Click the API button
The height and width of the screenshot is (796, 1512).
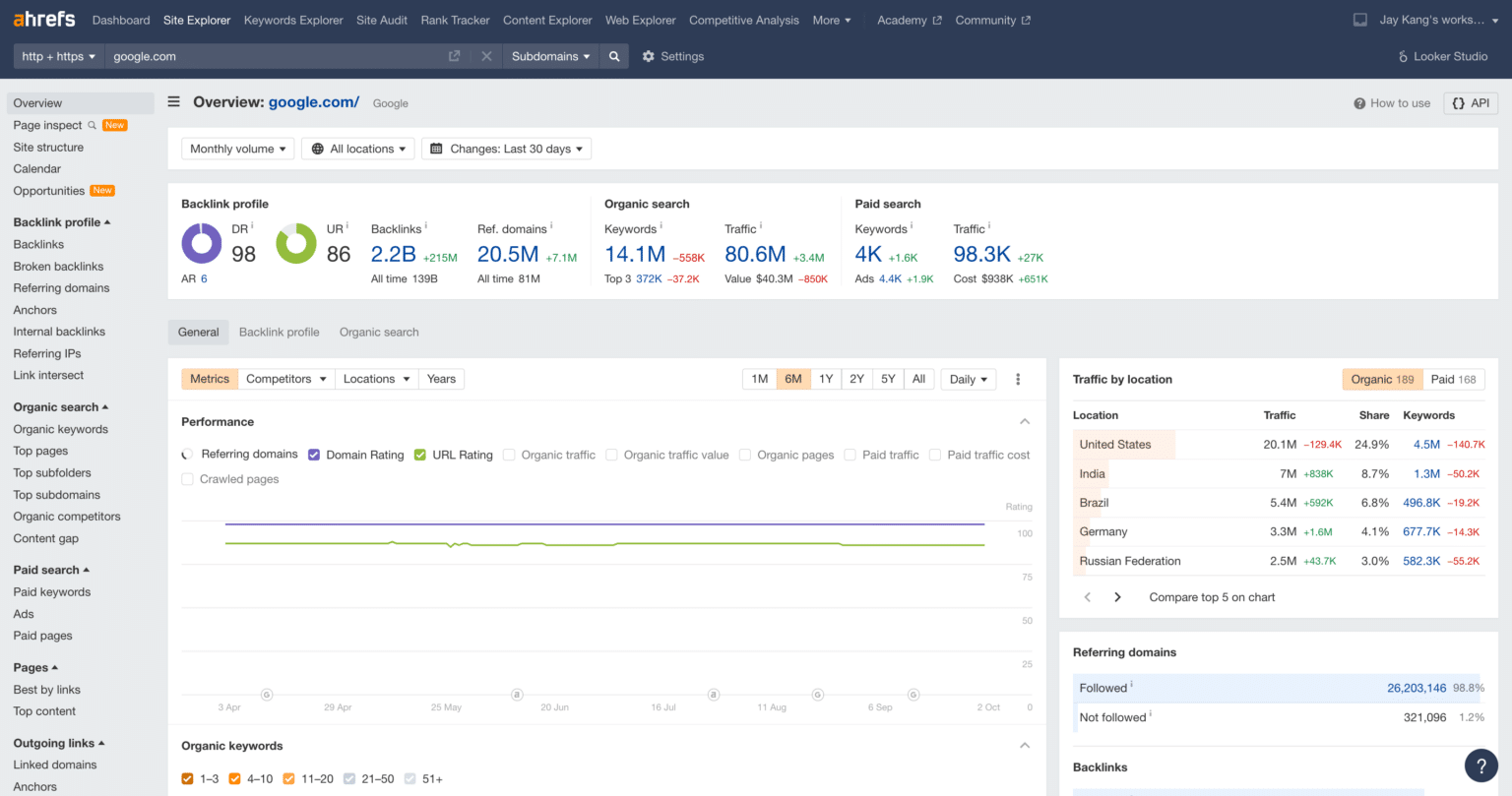click(x=1471, y=102)
